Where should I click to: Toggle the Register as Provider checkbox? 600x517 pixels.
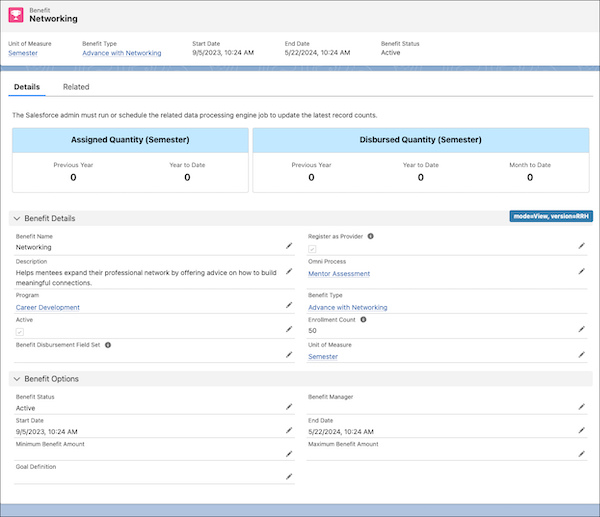tap(313, 248)
